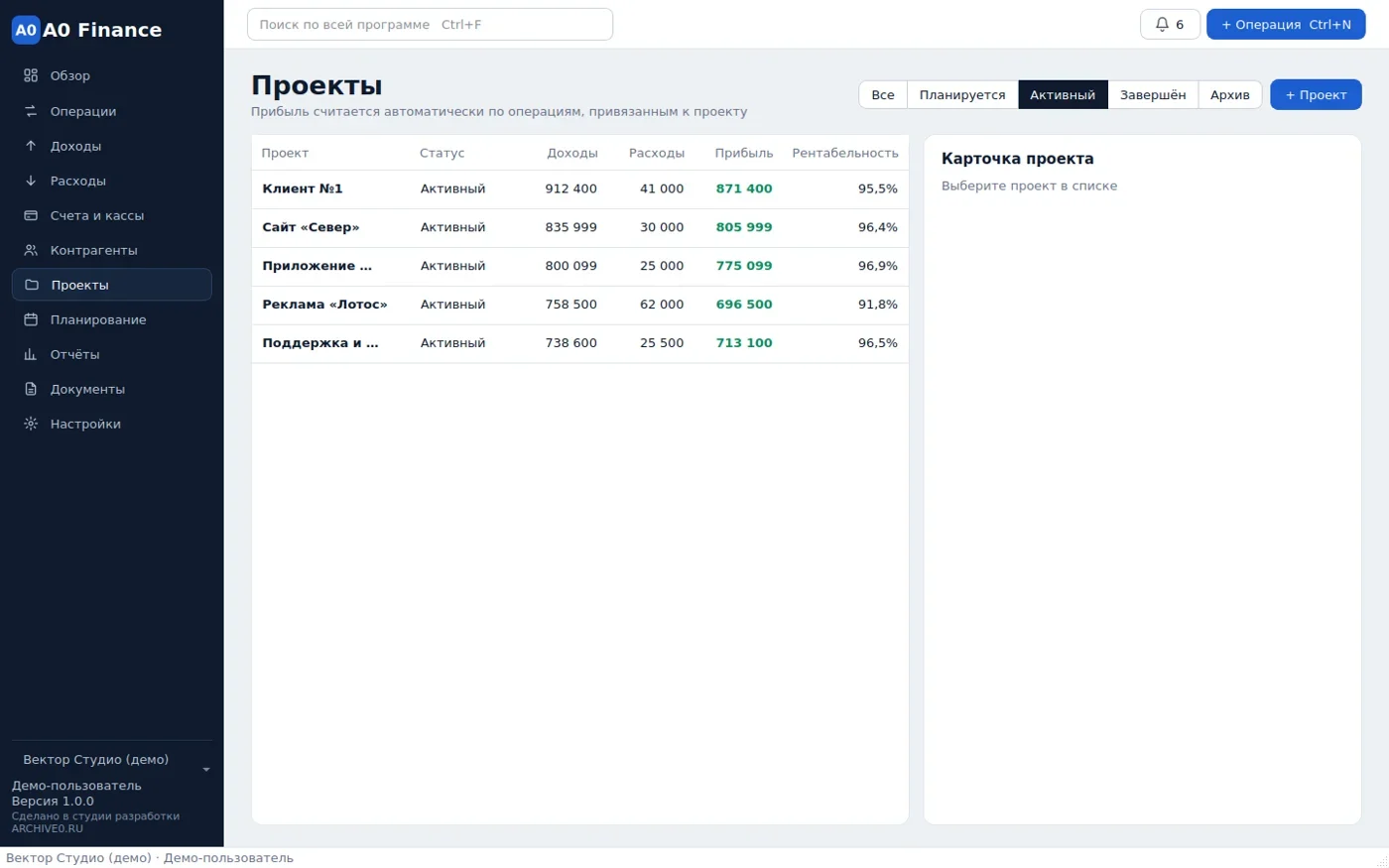Create a new project with + Проект
Viewport: 1389px width, 868px height.
(1316, 95)
